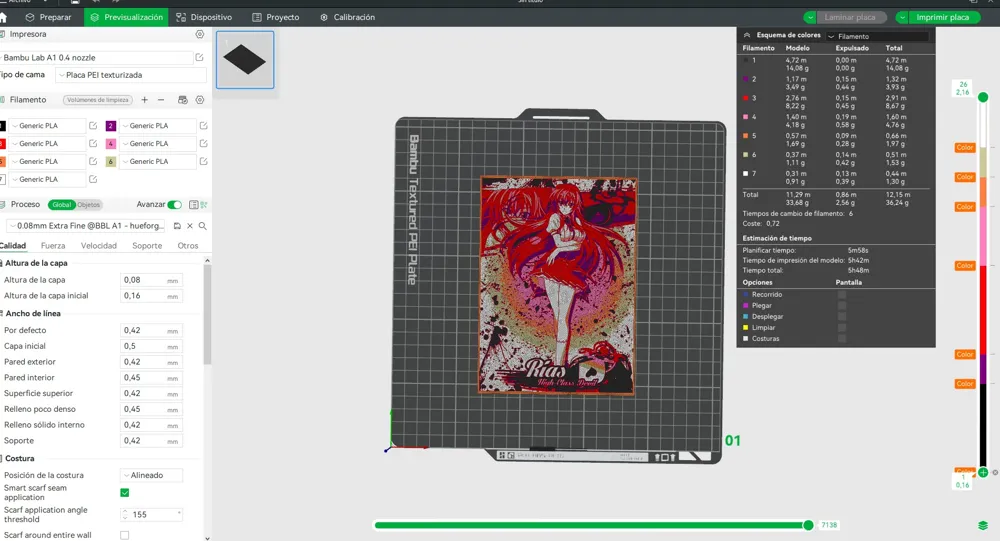
Task: Open the Velocidad settings tab
Action: pyautogui.click(x=99, y=246)
